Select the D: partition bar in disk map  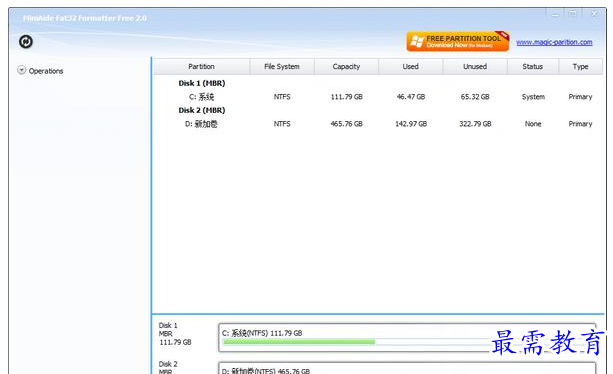tap(407, 369)
